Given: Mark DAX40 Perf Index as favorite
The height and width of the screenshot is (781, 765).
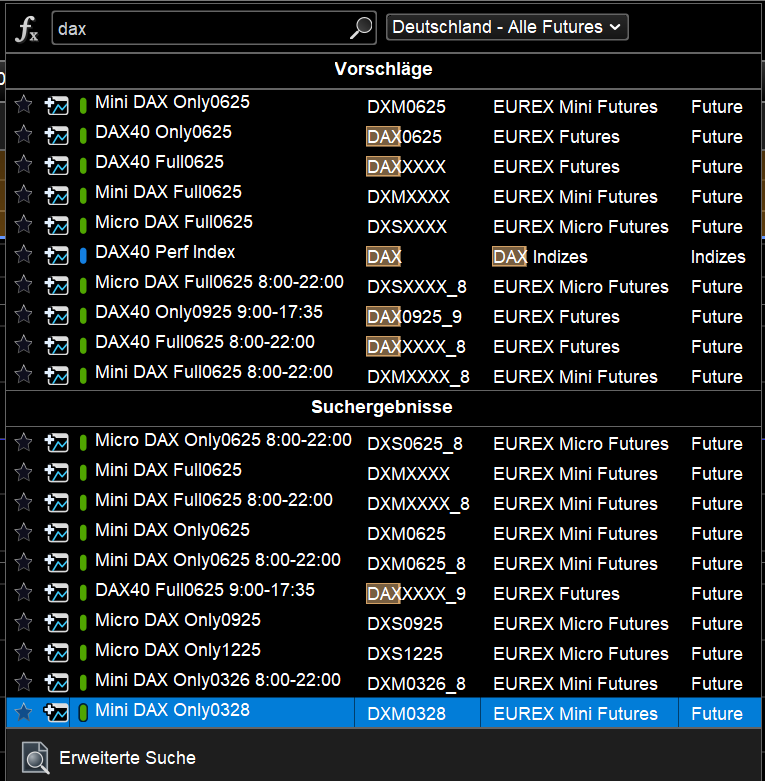Looking at the screenshot, I should (x=23, y=255).
